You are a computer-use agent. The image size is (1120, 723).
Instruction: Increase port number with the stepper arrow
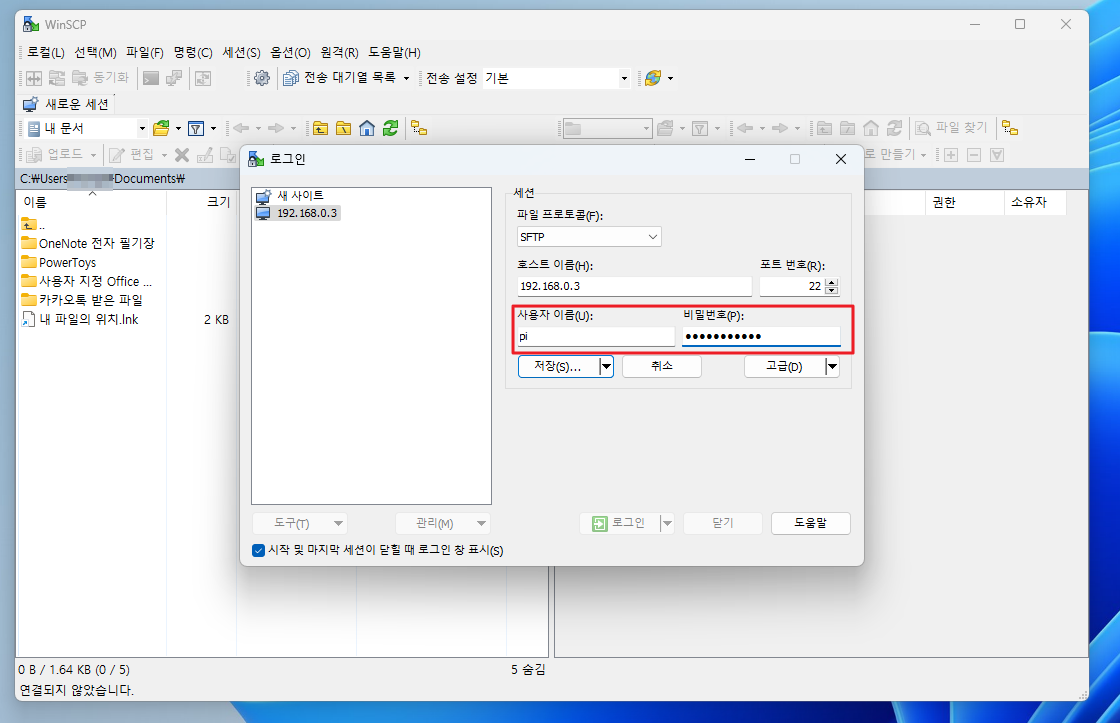[x=831, y=281]
